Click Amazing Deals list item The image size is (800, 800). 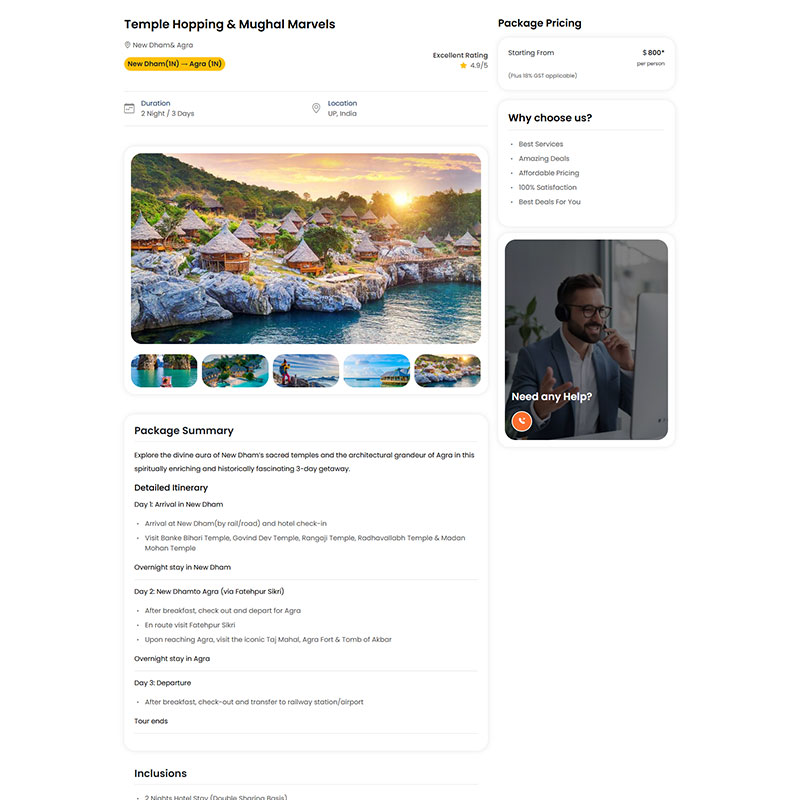544,159
